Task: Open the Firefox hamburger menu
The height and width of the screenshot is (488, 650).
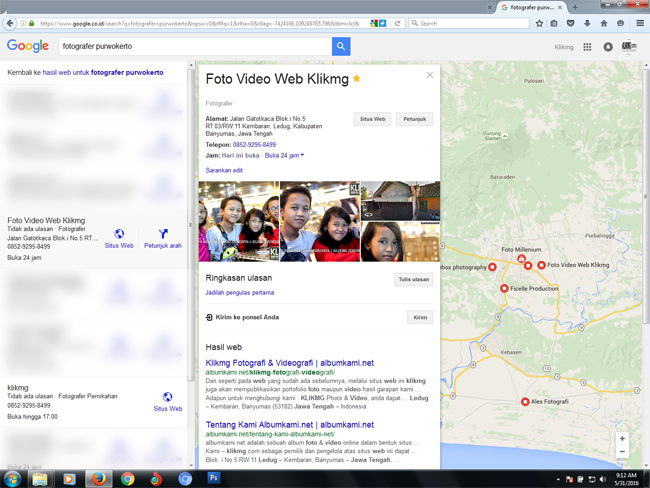Action: click(x=640, y=23)
